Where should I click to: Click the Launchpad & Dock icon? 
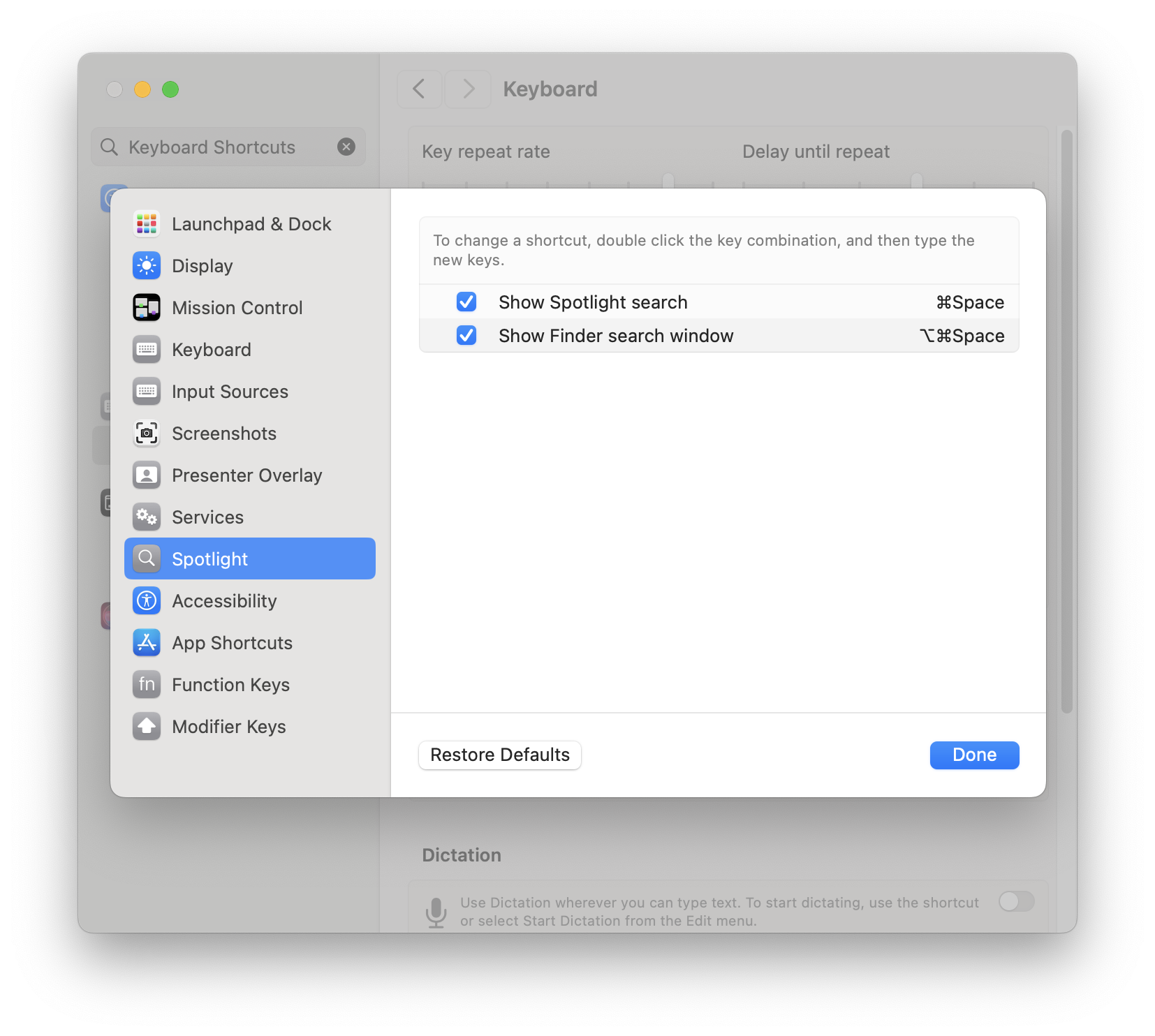point(147,224)
